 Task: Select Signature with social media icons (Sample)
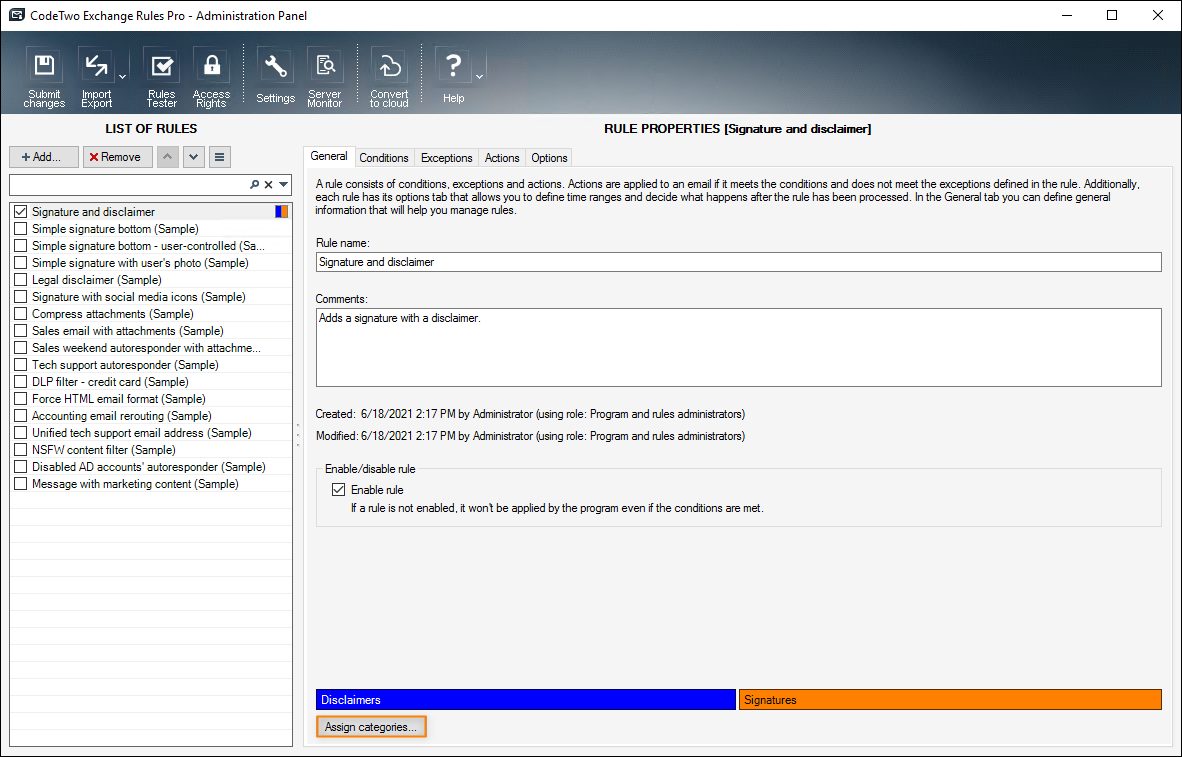(x=151, y=297)
